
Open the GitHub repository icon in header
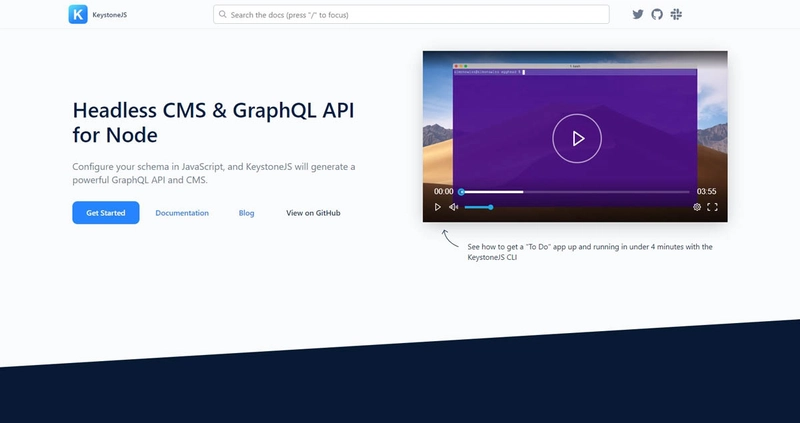pyautogui.click(x=657, y=14)
